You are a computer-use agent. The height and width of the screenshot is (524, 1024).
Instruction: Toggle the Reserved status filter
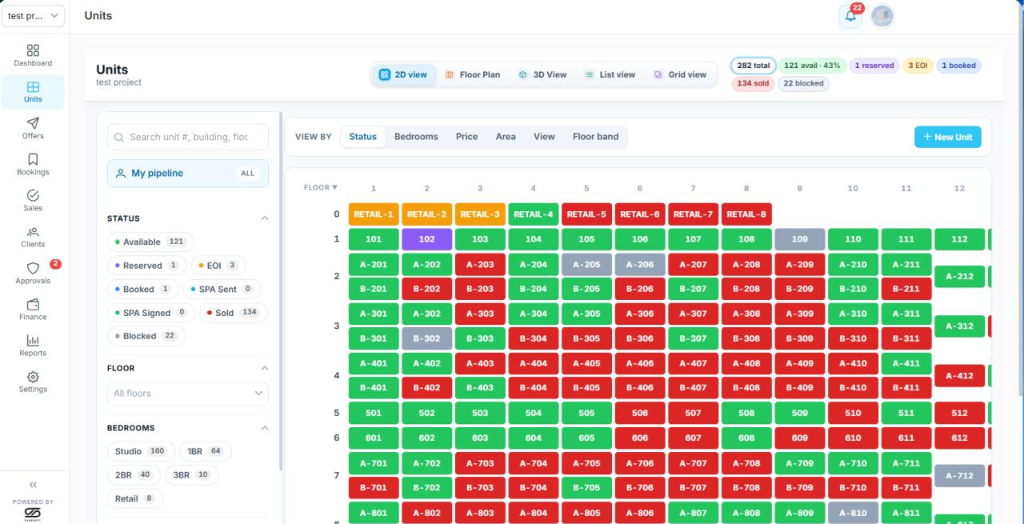coord(147,266)
